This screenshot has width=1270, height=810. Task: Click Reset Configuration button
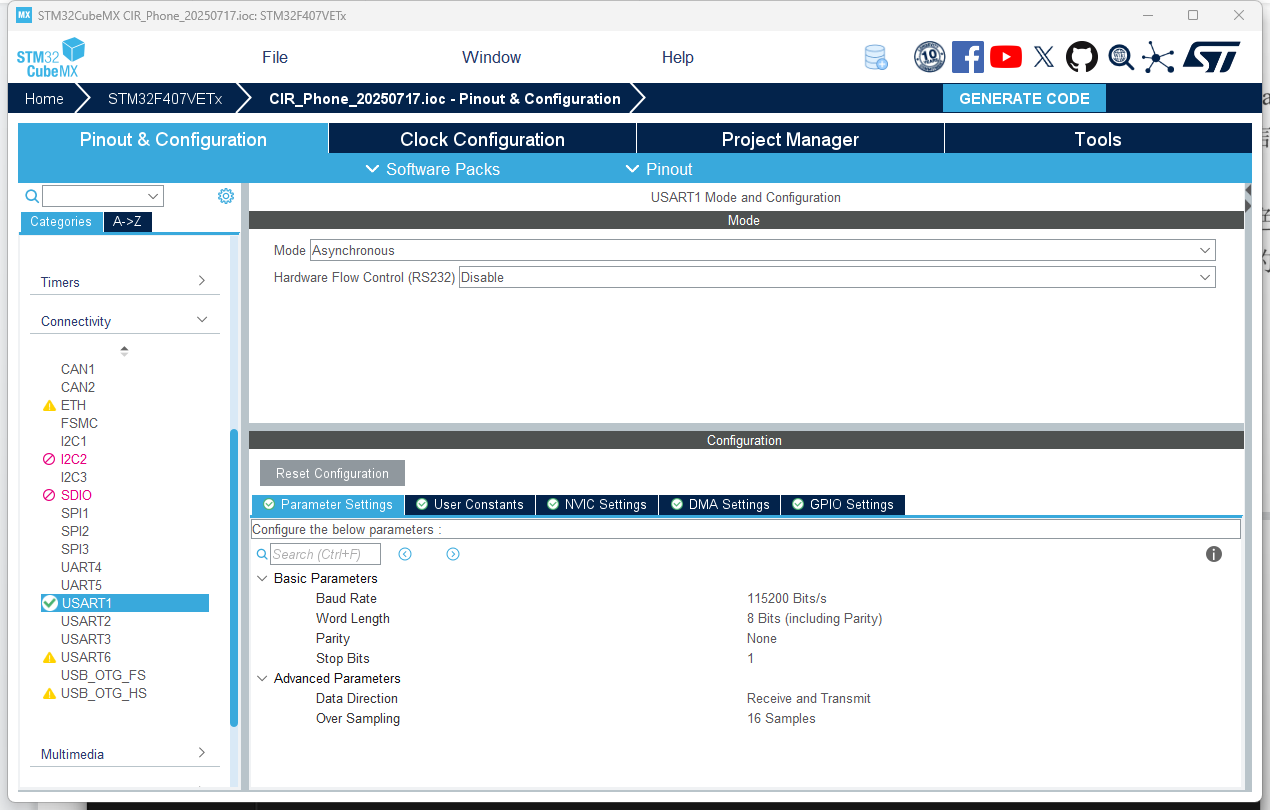332,473
